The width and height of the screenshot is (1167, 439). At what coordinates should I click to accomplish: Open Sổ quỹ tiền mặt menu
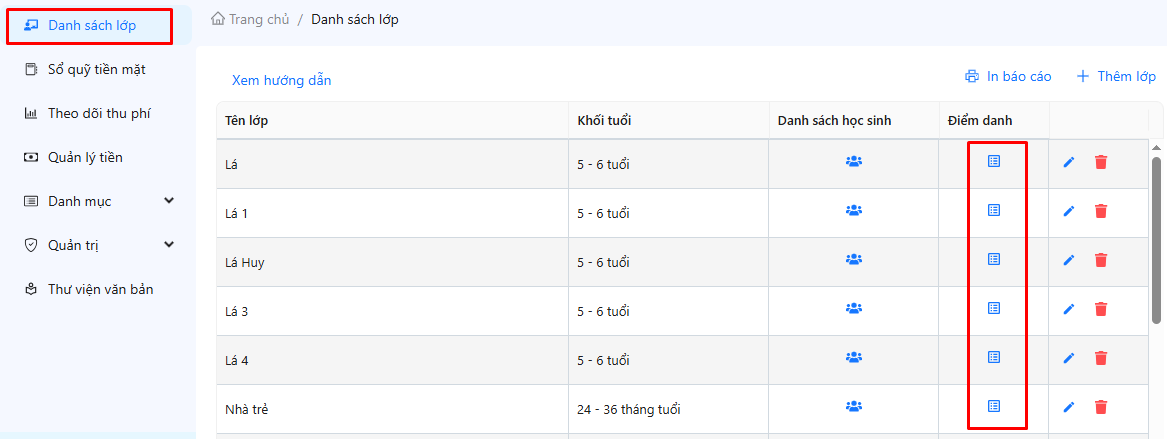(x=96, y=69)
